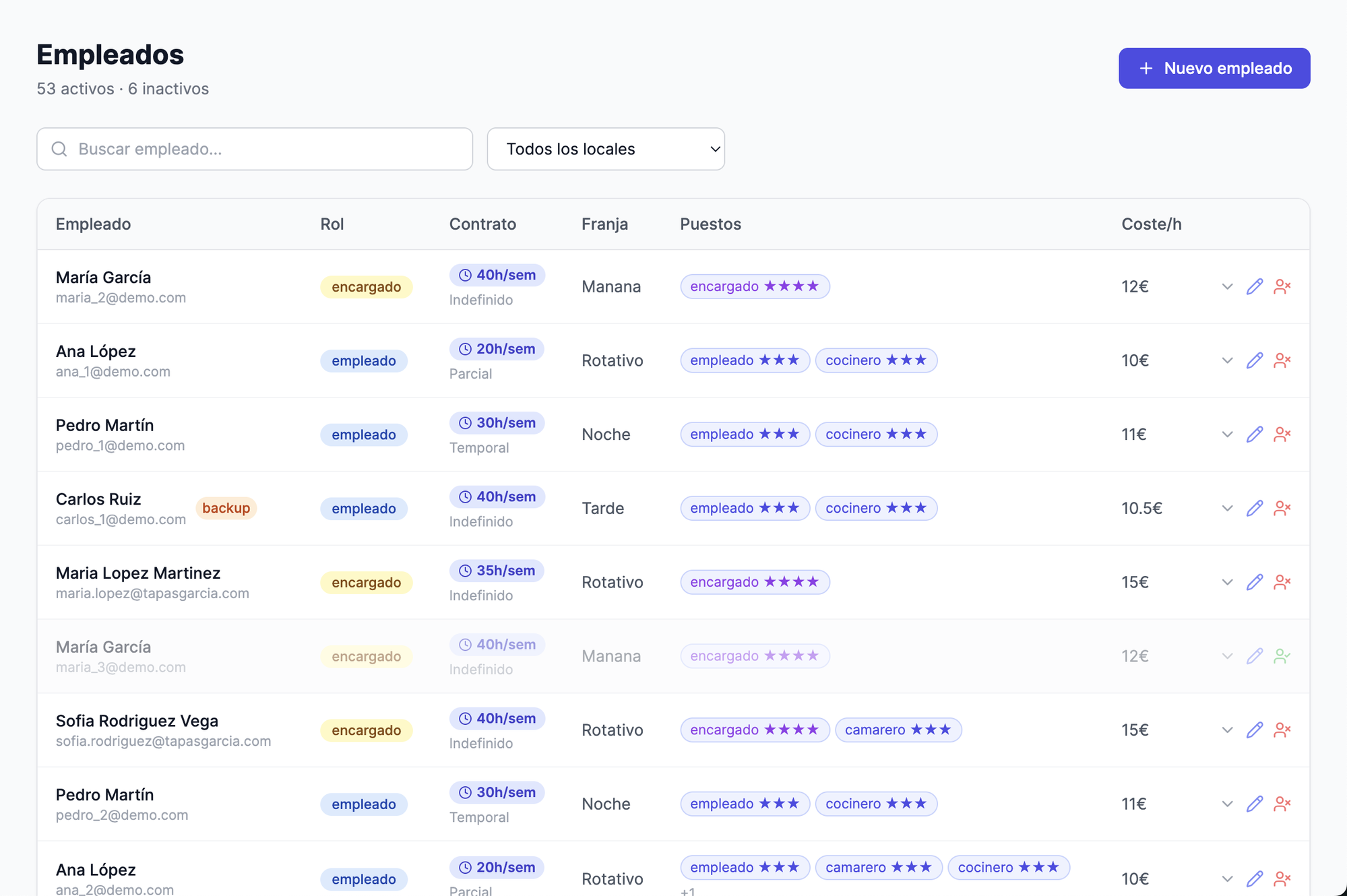Viewport: 1347px width, 896px height.
Task: Deactivate Sofia Rodriguez Vega account icon
Action: click(1282, 730)
